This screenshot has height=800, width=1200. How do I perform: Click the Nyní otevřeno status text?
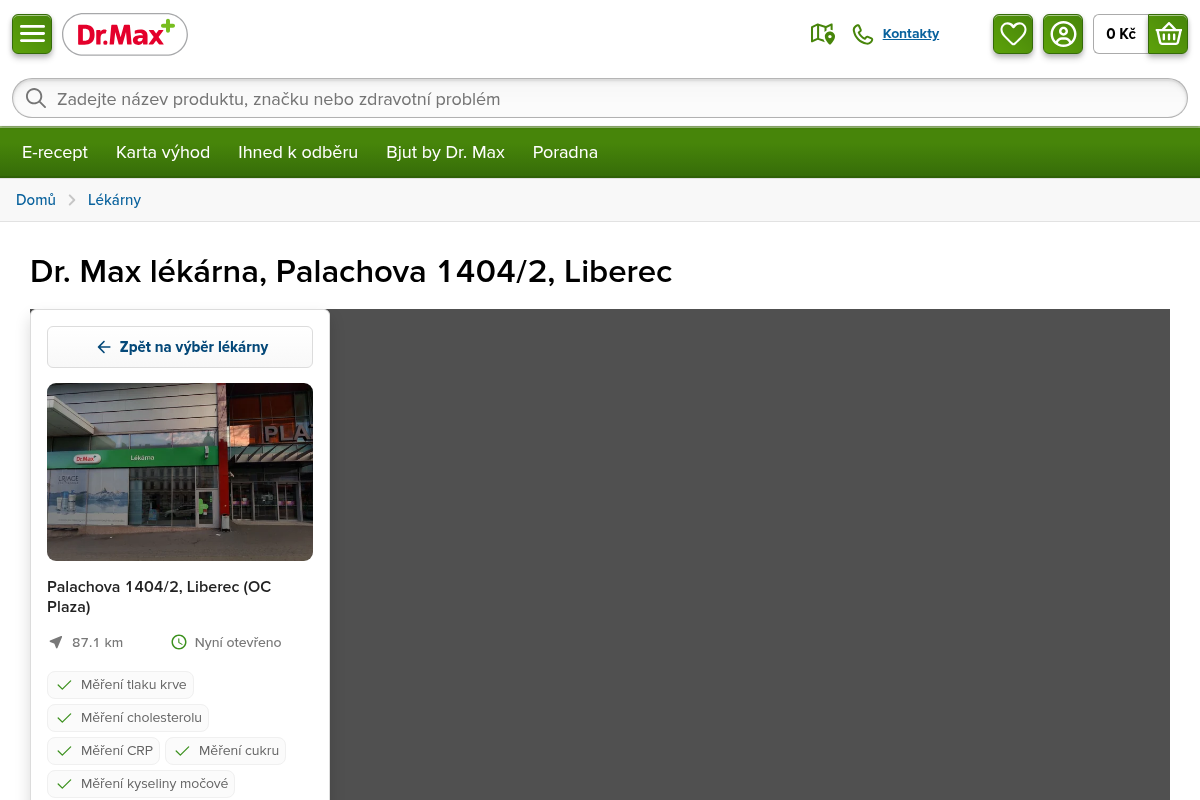coord(238,642)
